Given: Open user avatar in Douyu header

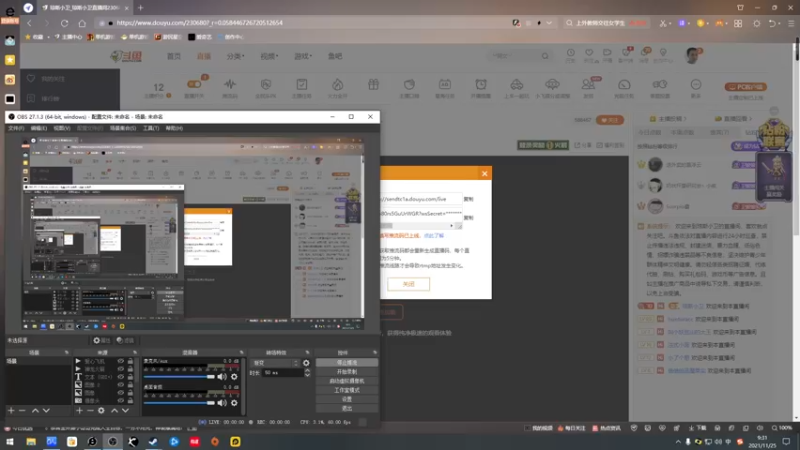Looking at the screenshot, I should pyautogui.click(x=693, y=55).
